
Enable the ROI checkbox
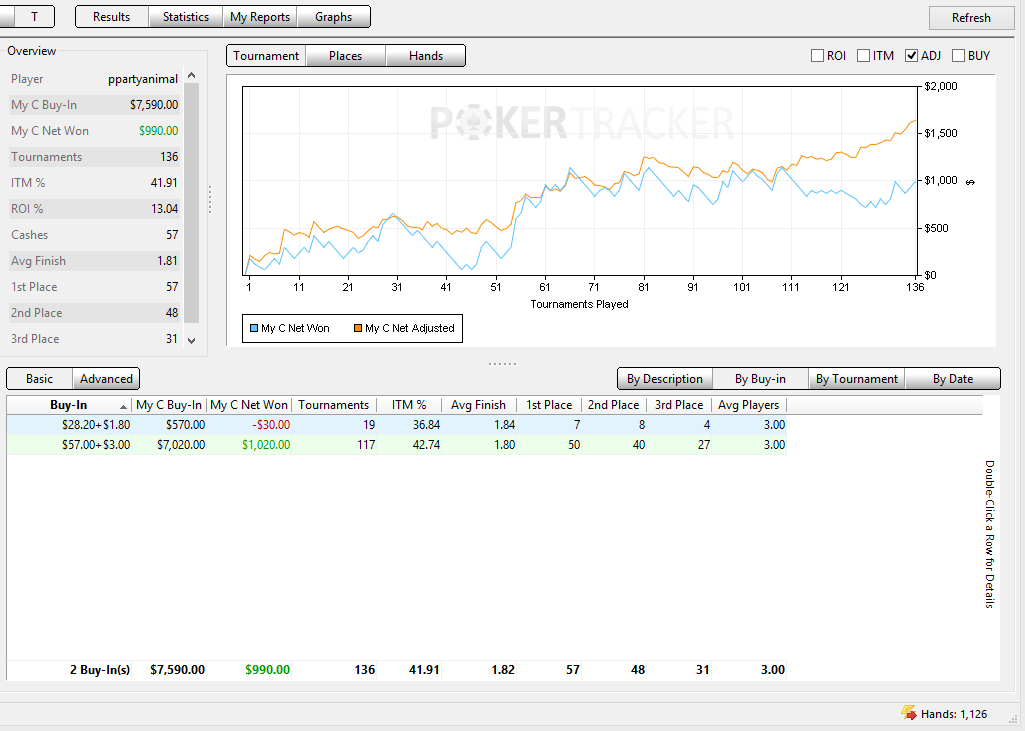coord(817,56)
